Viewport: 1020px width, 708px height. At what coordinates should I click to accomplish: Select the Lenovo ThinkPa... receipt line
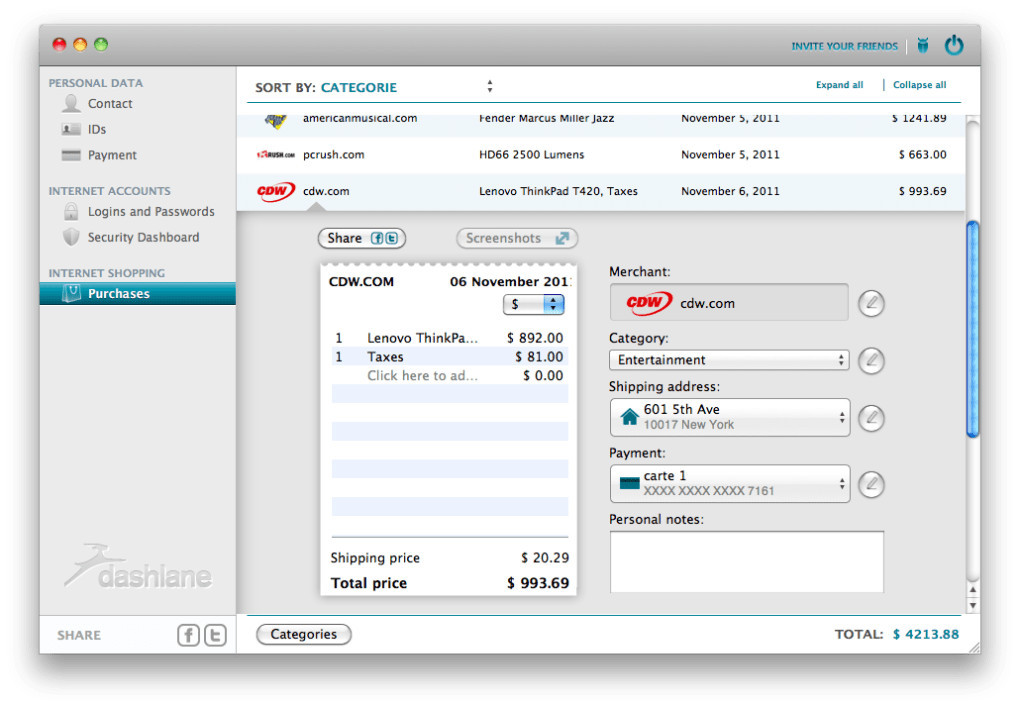coord(450,338)
